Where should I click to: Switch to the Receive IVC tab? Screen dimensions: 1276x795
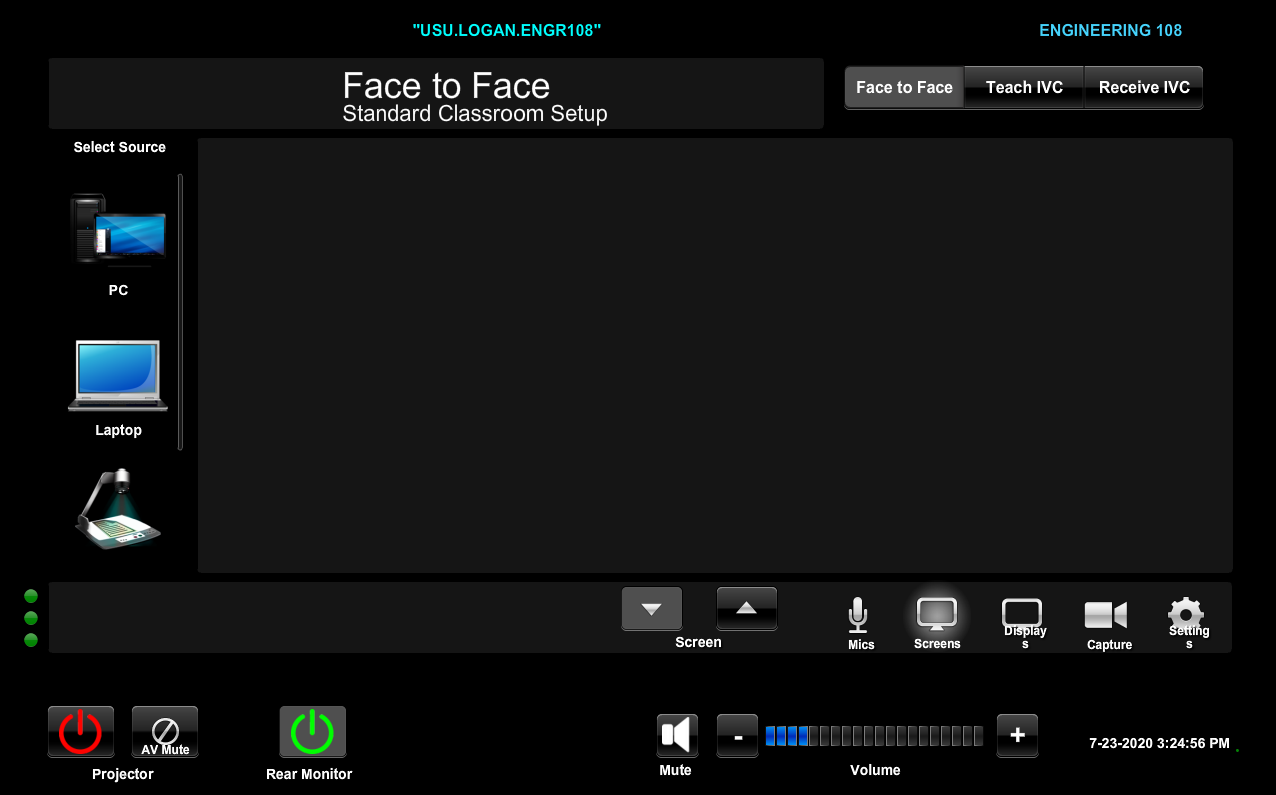point(1143,87)
